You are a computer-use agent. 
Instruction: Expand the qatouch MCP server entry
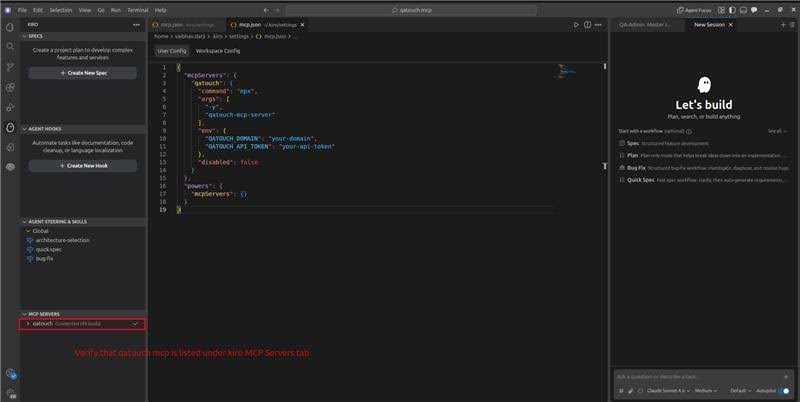(x=82, y=324)
